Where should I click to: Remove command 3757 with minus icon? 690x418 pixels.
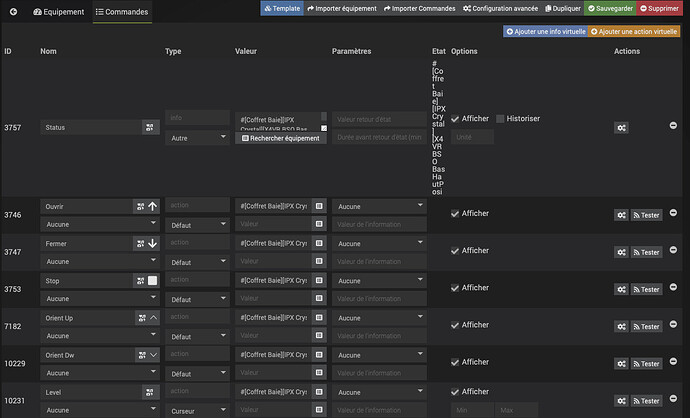[673, 125]
